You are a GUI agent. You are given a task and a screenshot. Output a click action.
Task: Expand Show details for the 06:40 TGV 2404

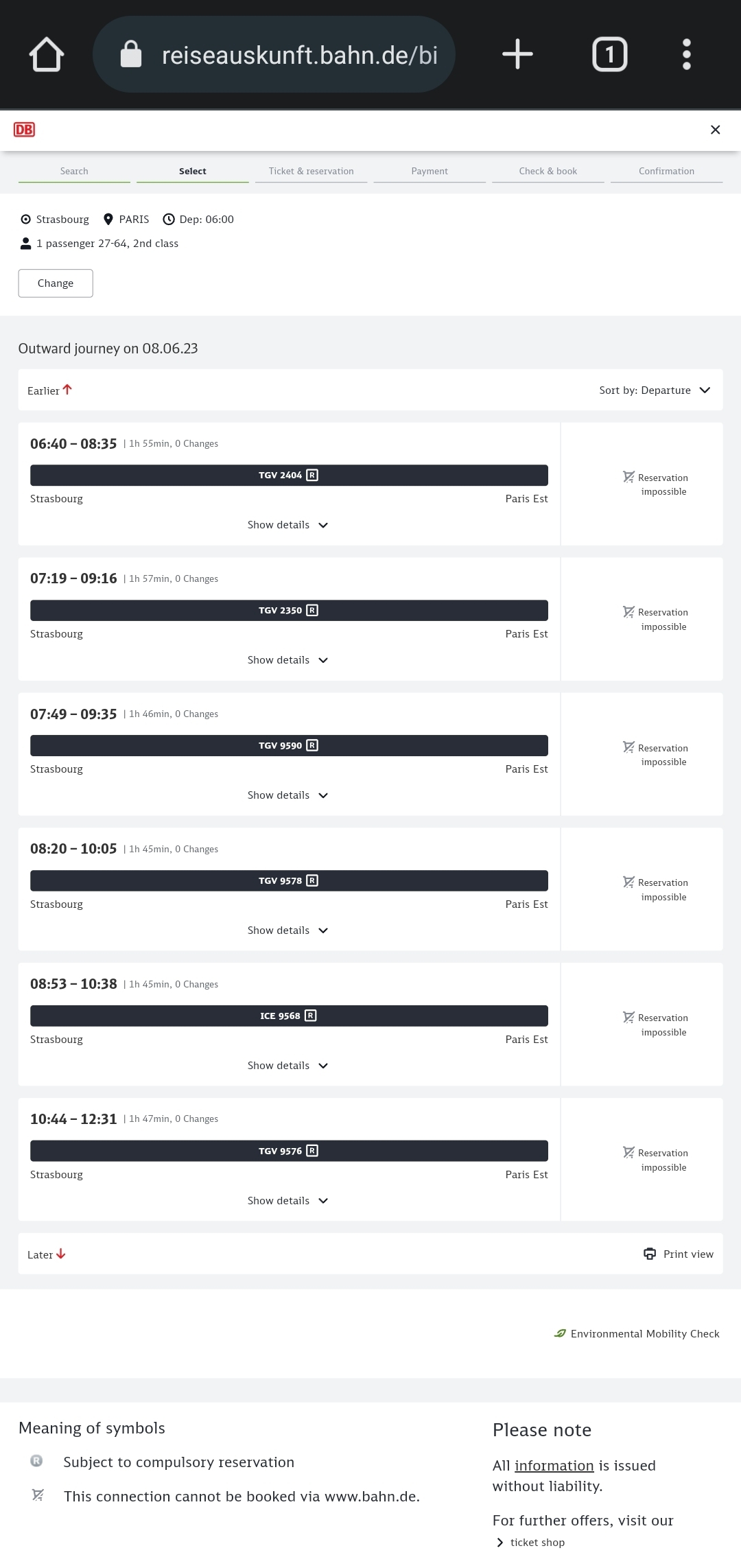point(288,525)
